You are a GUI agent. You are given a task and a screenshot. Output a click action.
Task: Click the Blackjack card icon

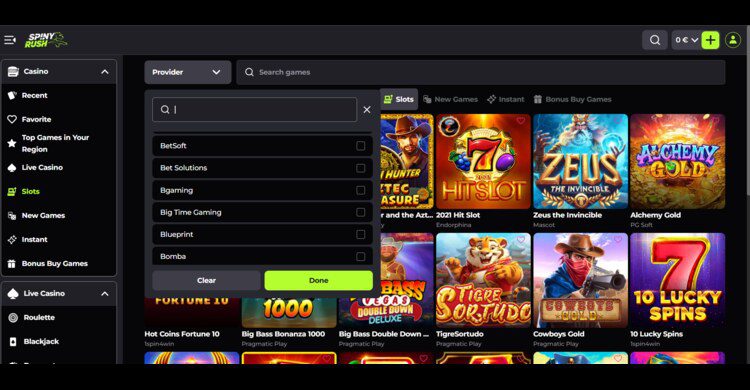point(13,342)
